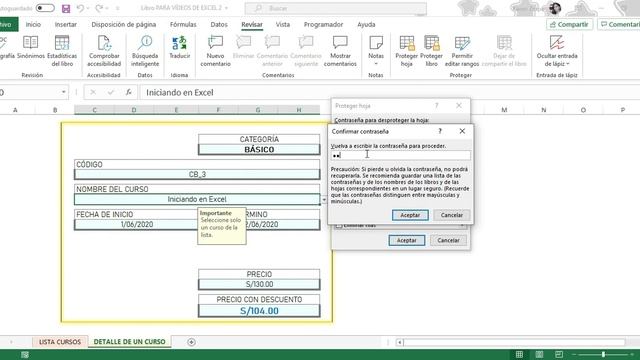
Task: Click the formula bar cancel X icon
Action: [x=93, y=93]
